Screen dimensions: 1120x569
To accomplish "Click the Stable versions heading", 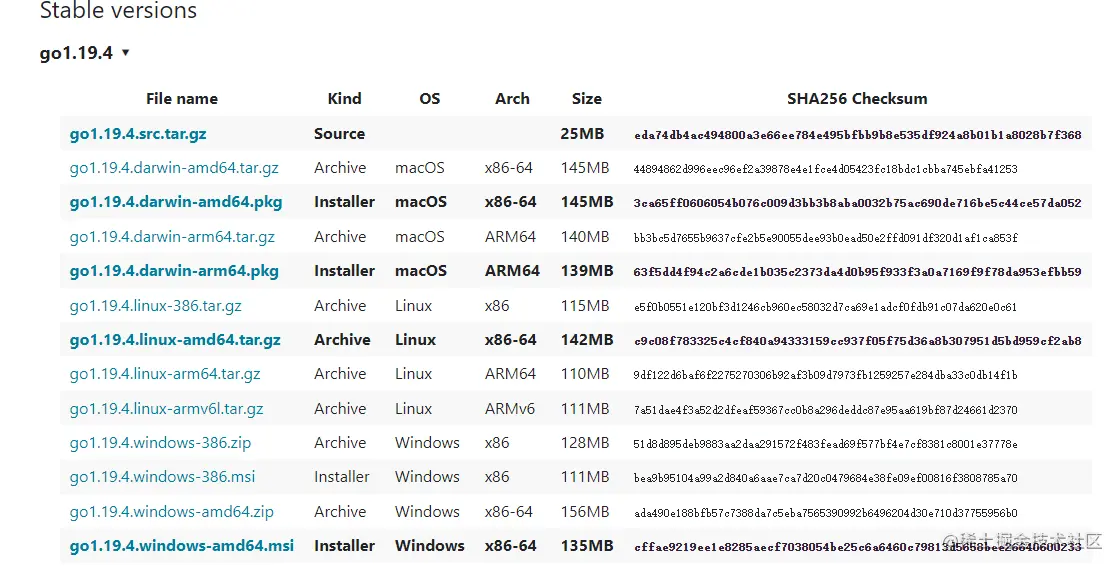I will 119,10.
